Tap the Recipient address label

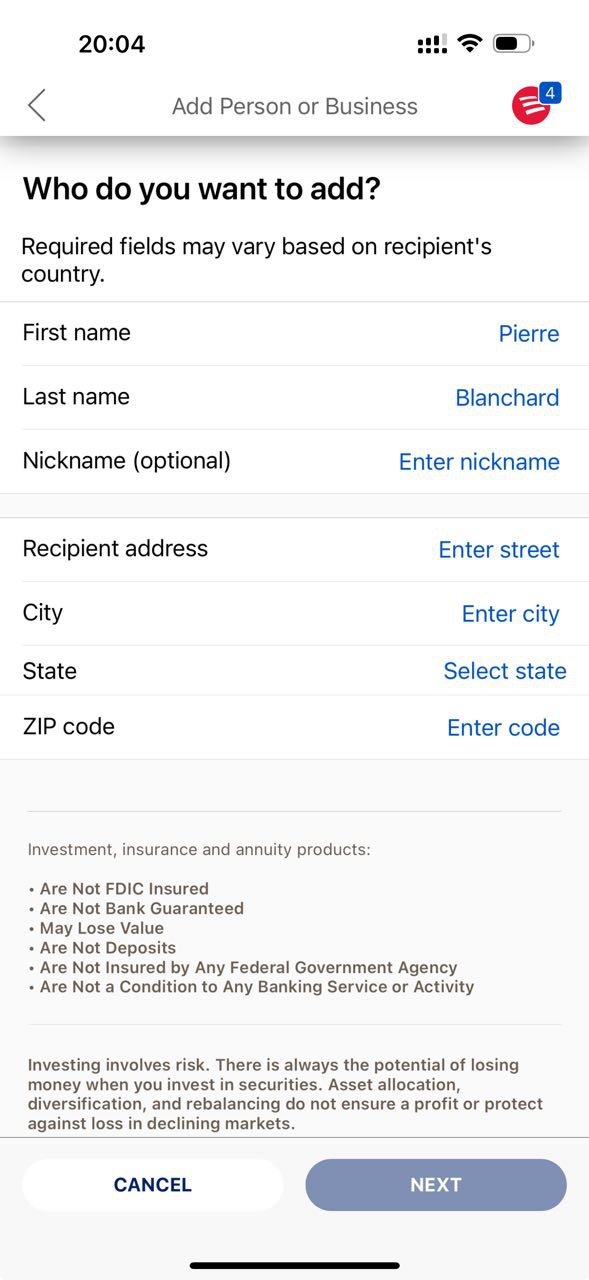click(x=115, y=549)
